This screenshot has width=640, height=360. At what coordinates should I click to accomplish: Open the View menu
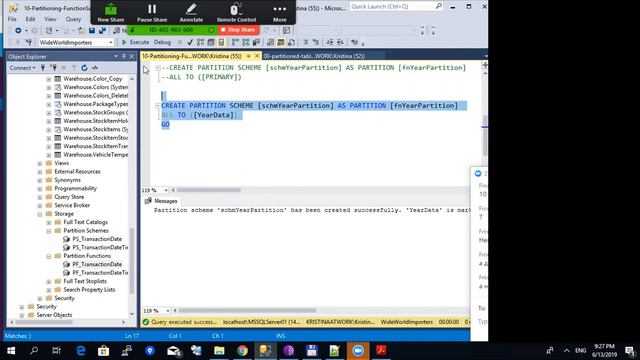point(50,19)
